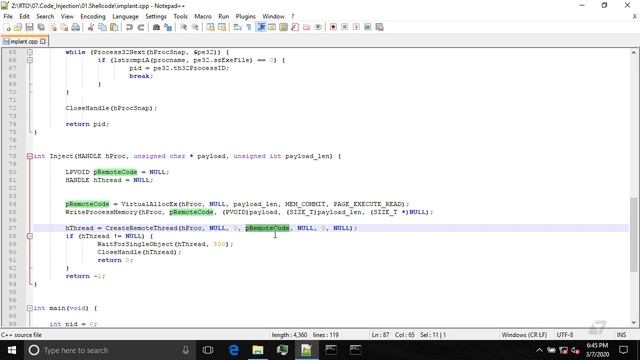The height and width of the screenshot is (360, 640).
Task: Click the INS status bar indicator
Action: click(621, 335)
